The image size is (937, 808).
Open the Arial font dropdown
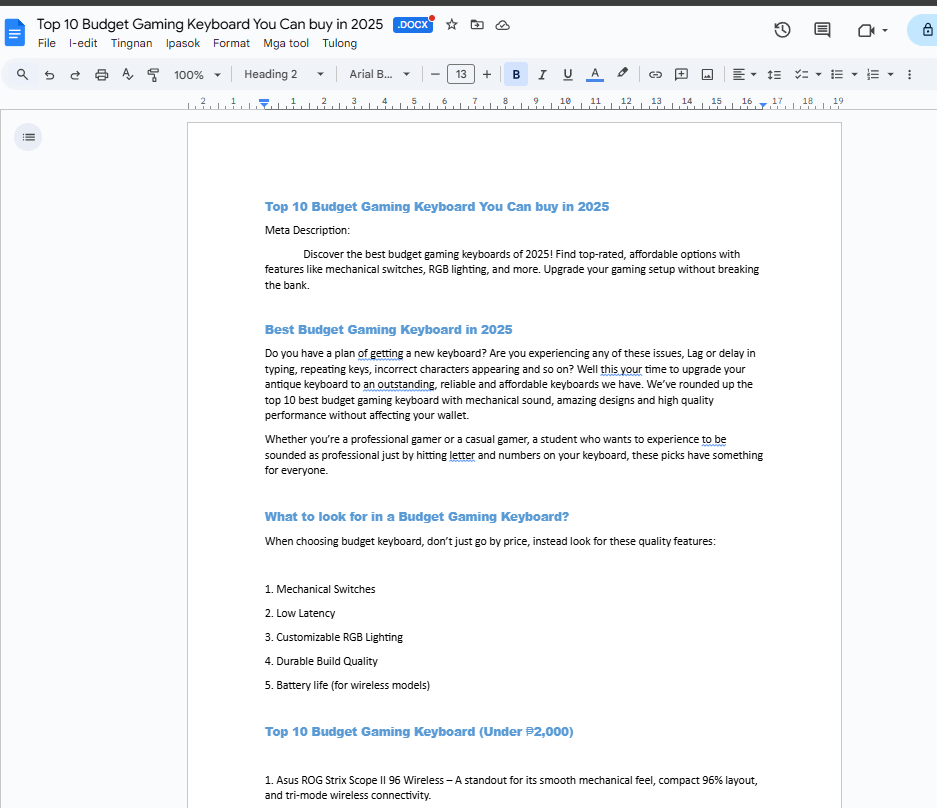[379, 74]
